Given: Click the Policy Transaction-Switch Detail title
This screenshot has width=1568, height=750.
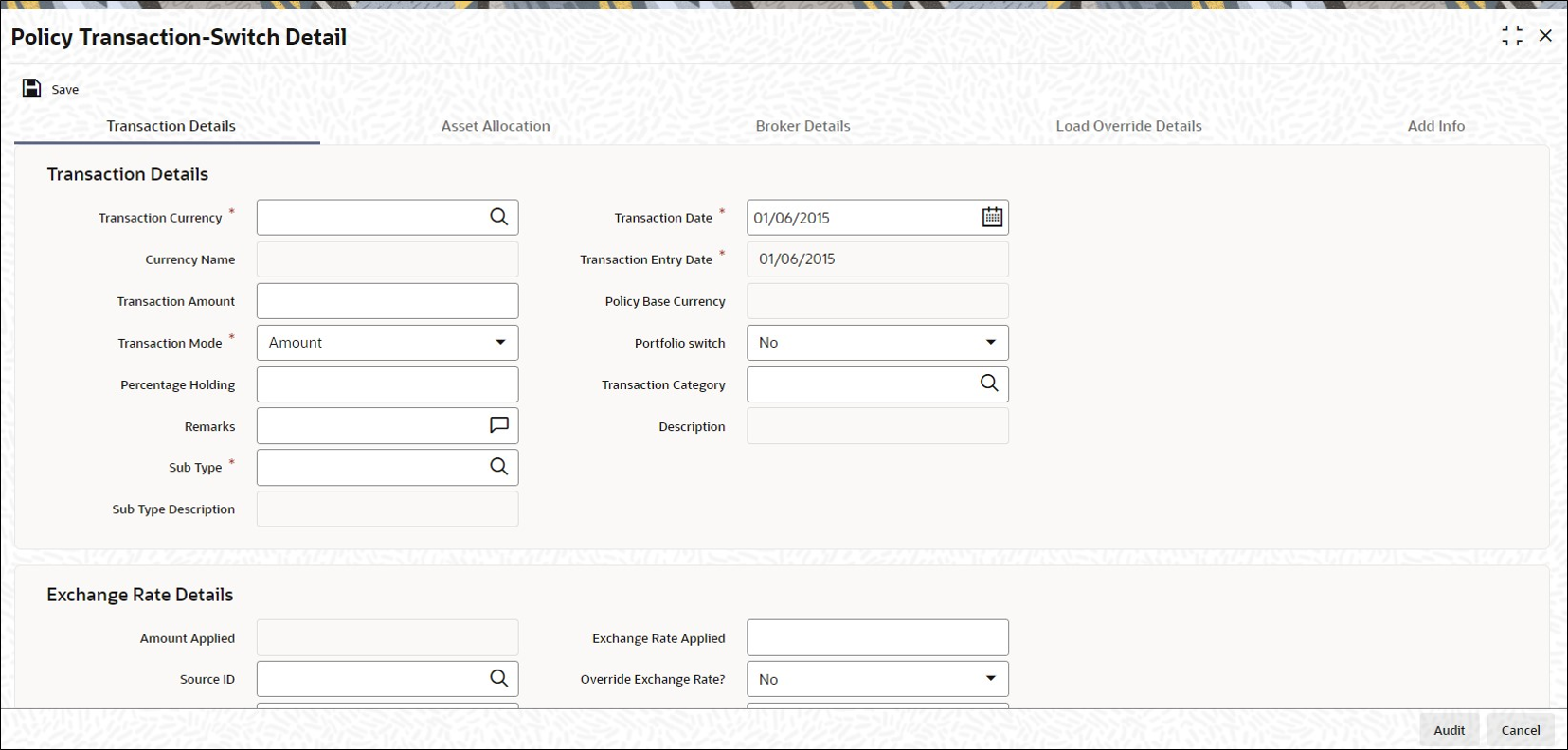Looking at the screenshot, I should (x=179, y=37).
